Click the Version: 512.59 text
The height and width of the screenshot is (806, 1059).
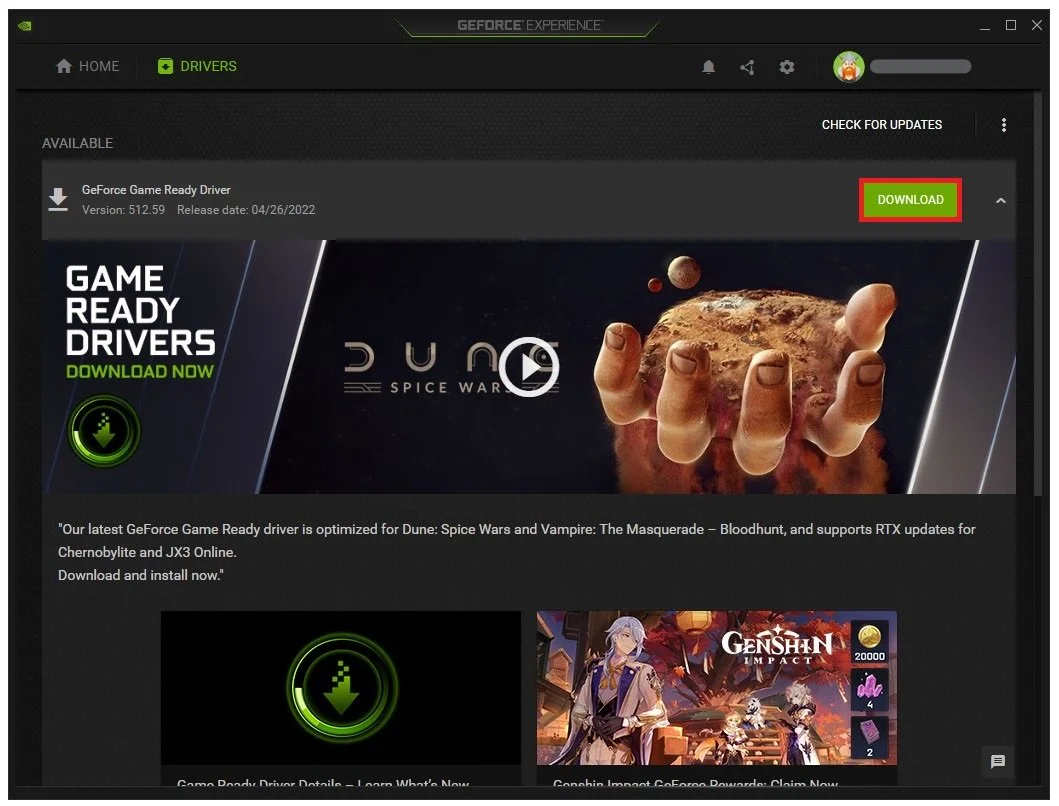coord(124,210)
